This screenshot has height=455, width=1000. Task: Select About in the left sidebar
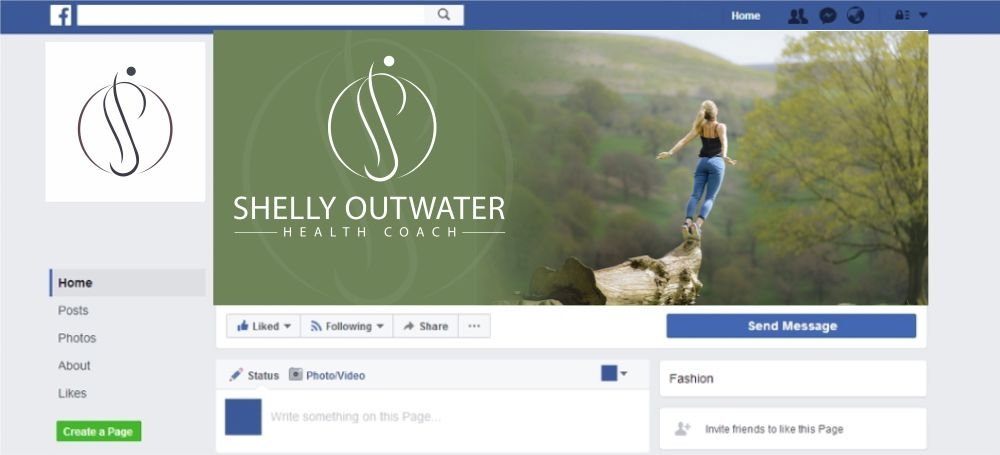[x=74, y=366]
